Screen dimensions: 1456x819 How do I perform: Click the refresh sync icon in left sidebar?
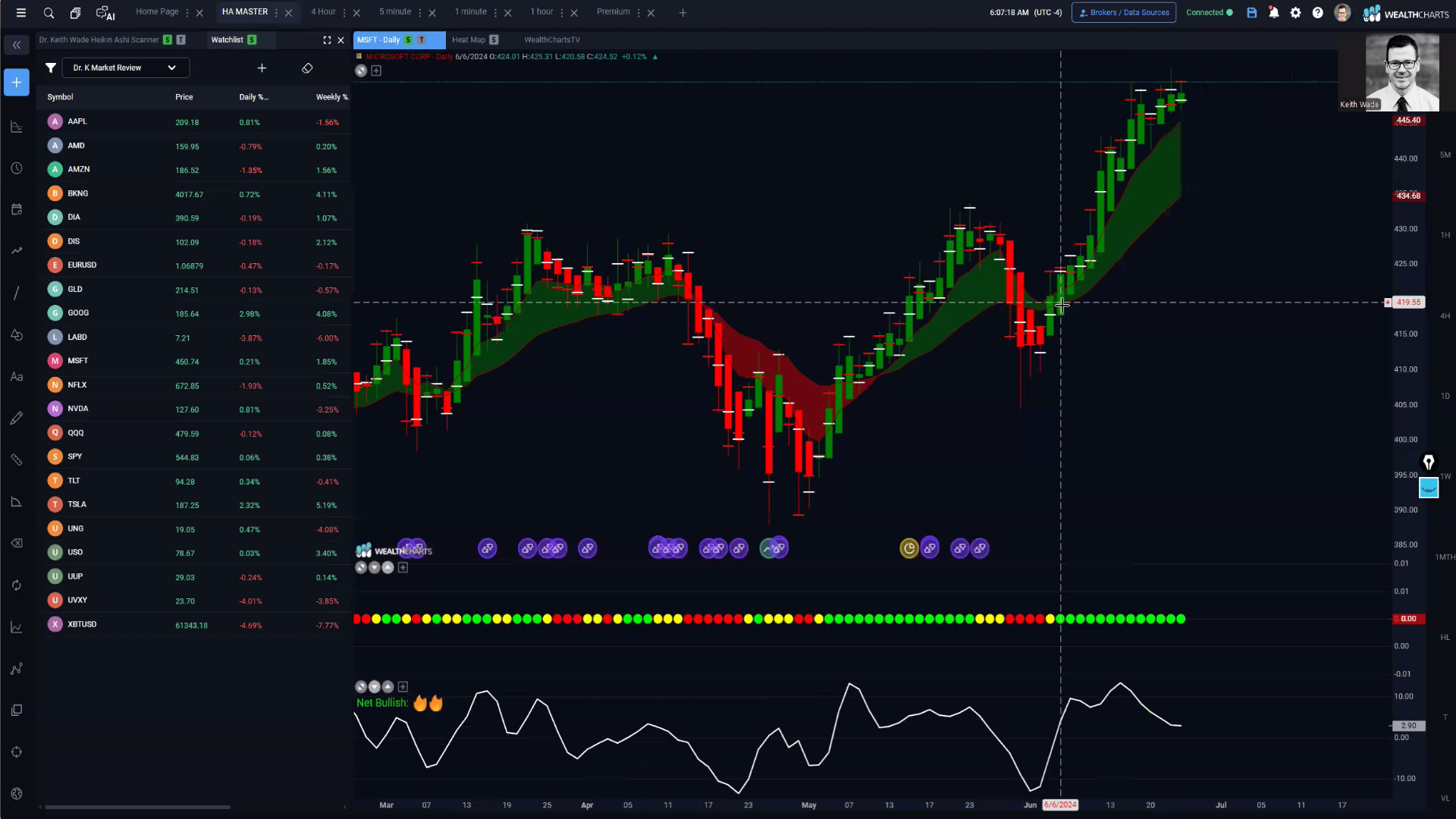(17, 585)
